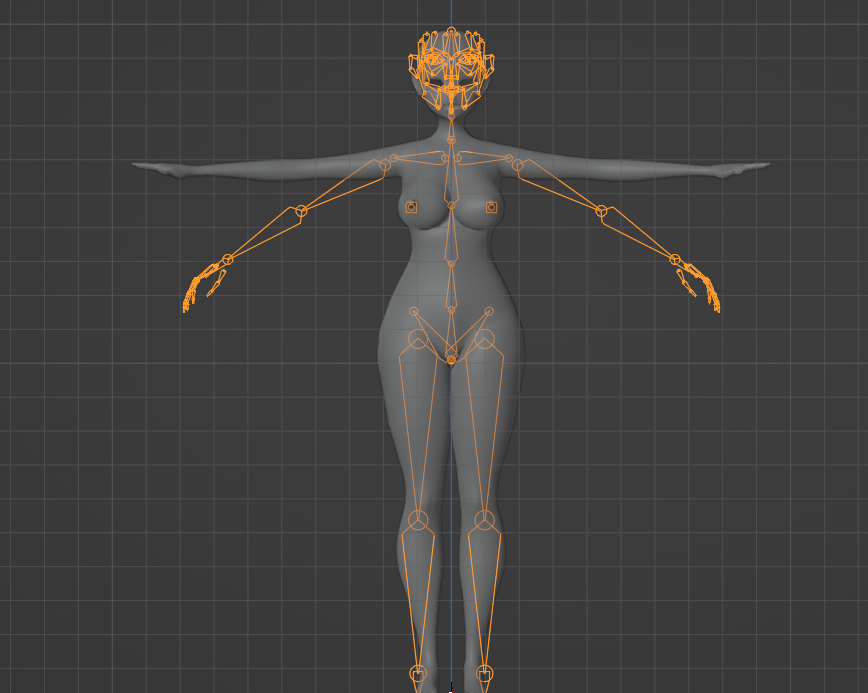The height and width of the screenshot is (693, 868).
Task: Select the character's right thigh bone
Action: coord(418,429)
